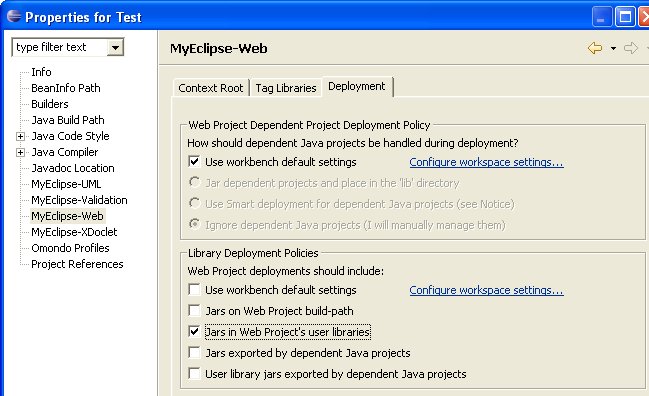This screenshot has width=649, height=396.
Task: Switch to the Tag Libraries tab
Action: (x=286, y=88)
